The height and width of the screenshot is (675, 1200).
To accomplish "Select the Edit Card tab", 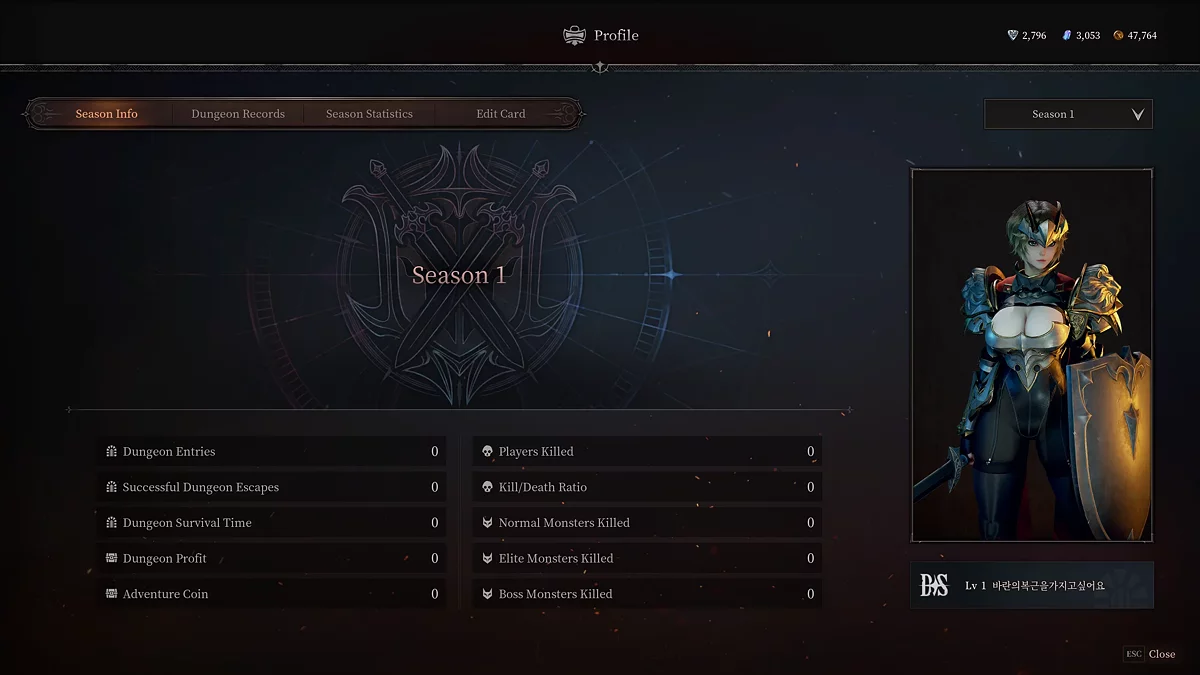I will (501, 114).
